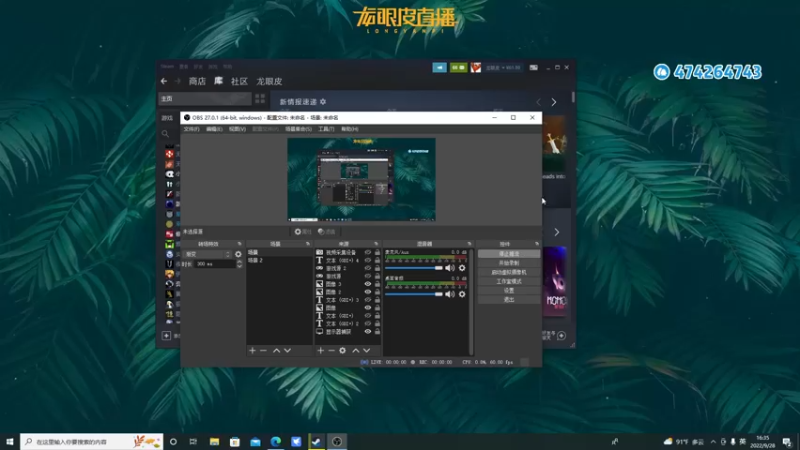Pop out the 混音器 dock panel
This screenshot has width=800, height=450.
click(469, 244)
